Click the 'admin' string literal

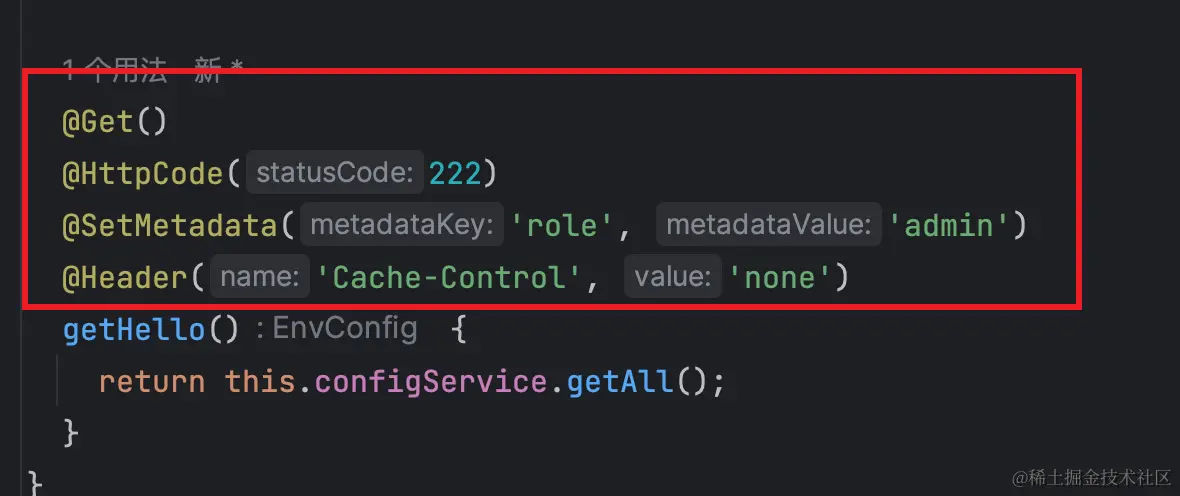point(949,226)
